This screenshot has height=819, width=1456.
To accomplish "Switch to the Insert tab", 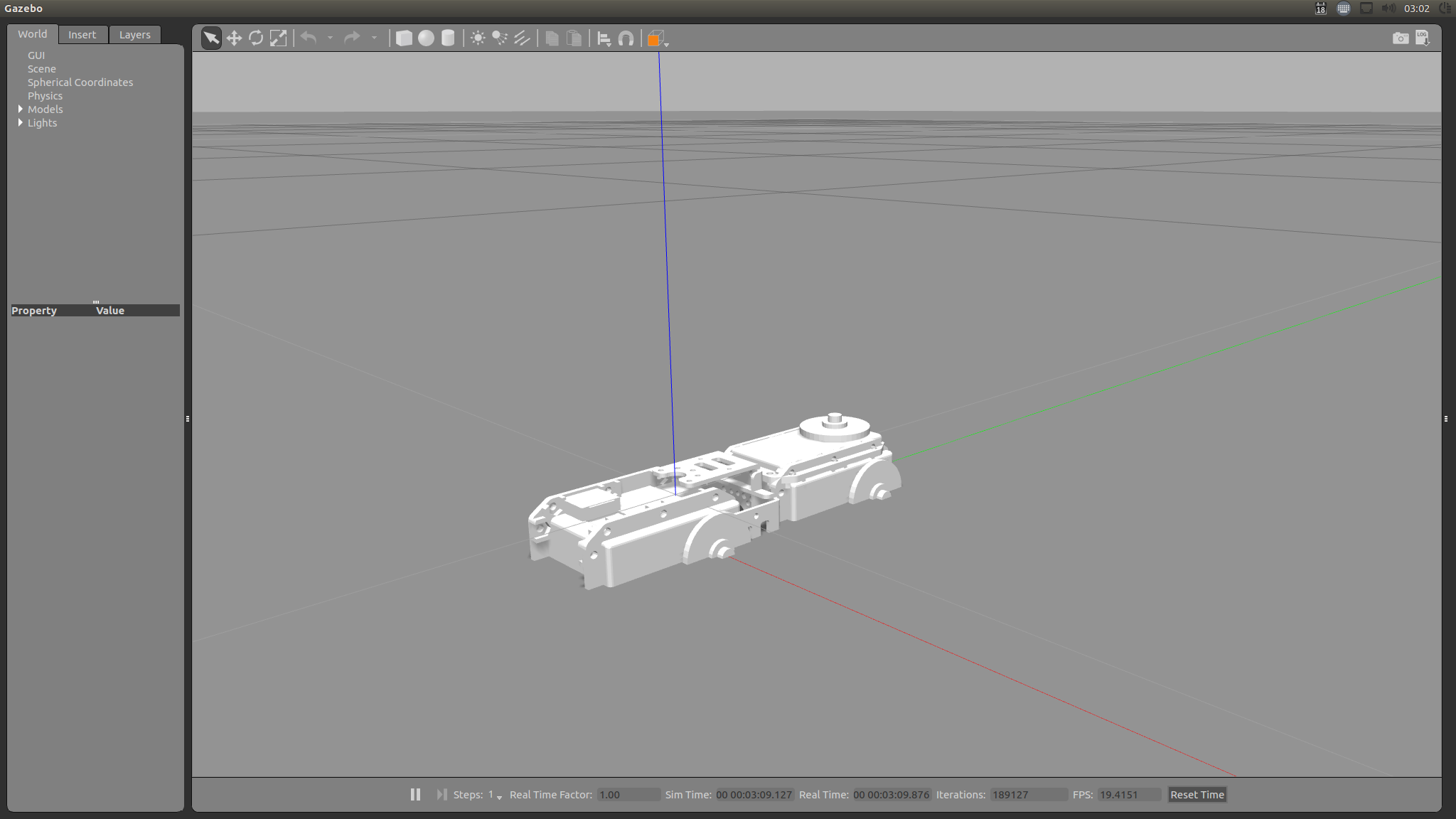I will click(82, 34).
